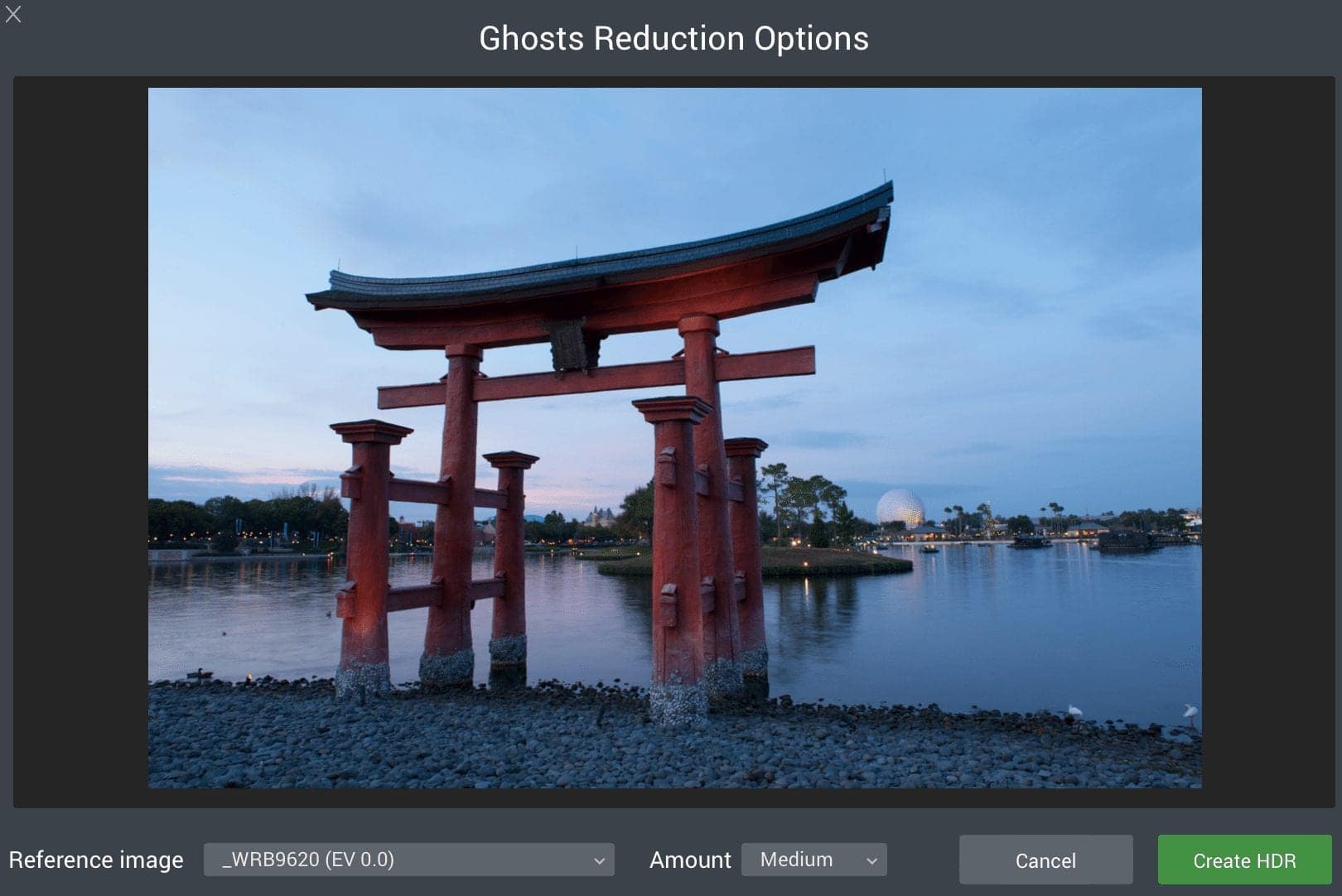
Task: Click the torii gate preview image
Action: click(x=674, y=438)
